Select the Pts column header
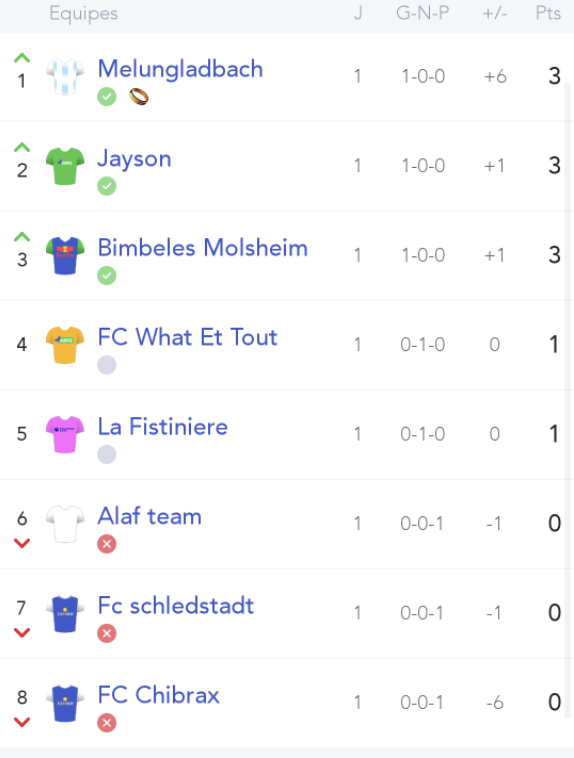 548,13
